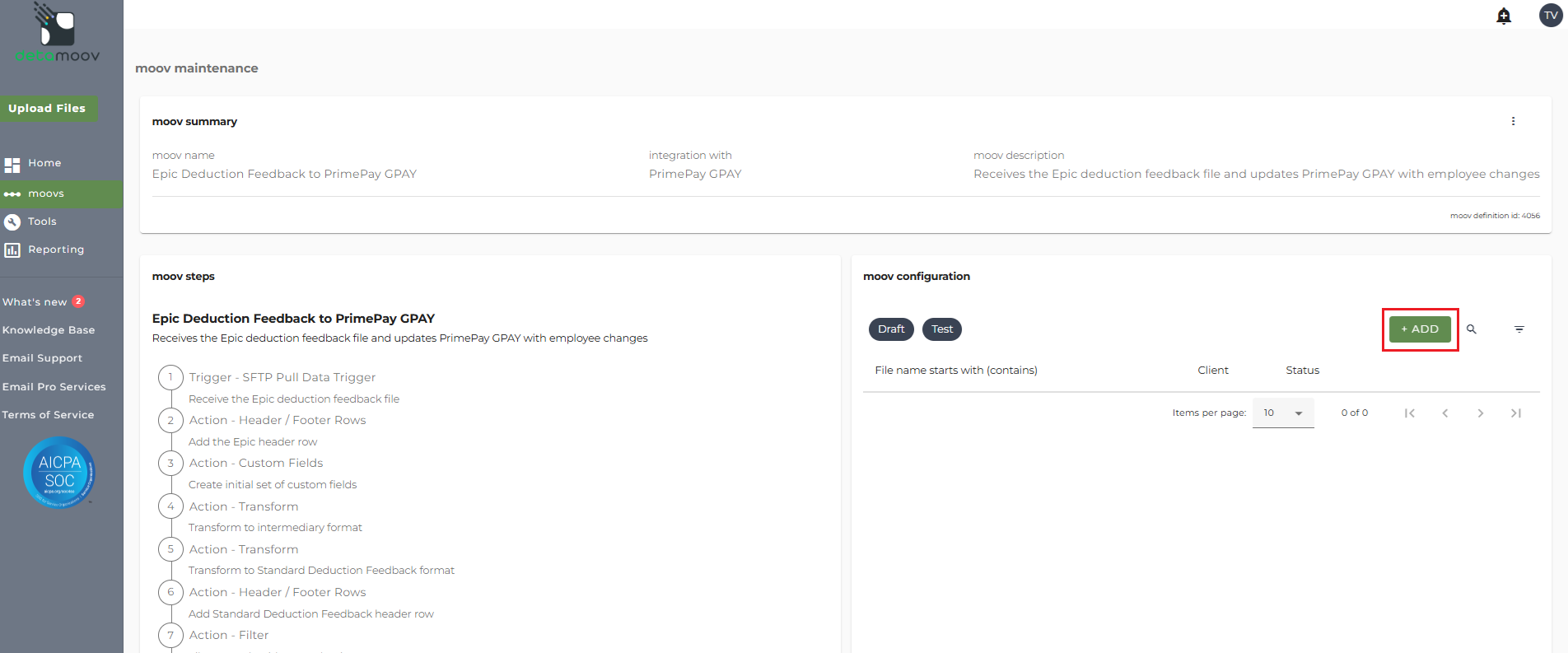The width and height of the screenshot is (1568, 653).
Task: Go to first page of configurations
Action: [1410, 413]
